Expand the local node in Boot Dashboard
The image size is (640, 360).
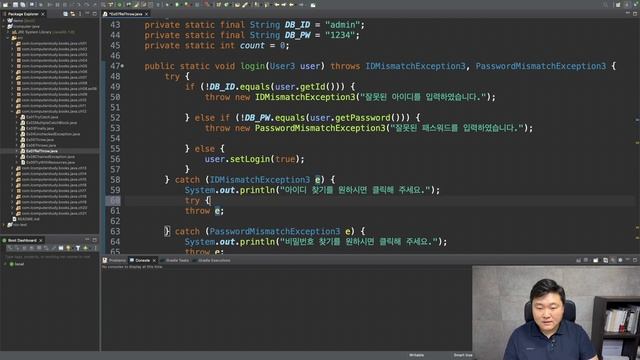(x=5, y=264)
